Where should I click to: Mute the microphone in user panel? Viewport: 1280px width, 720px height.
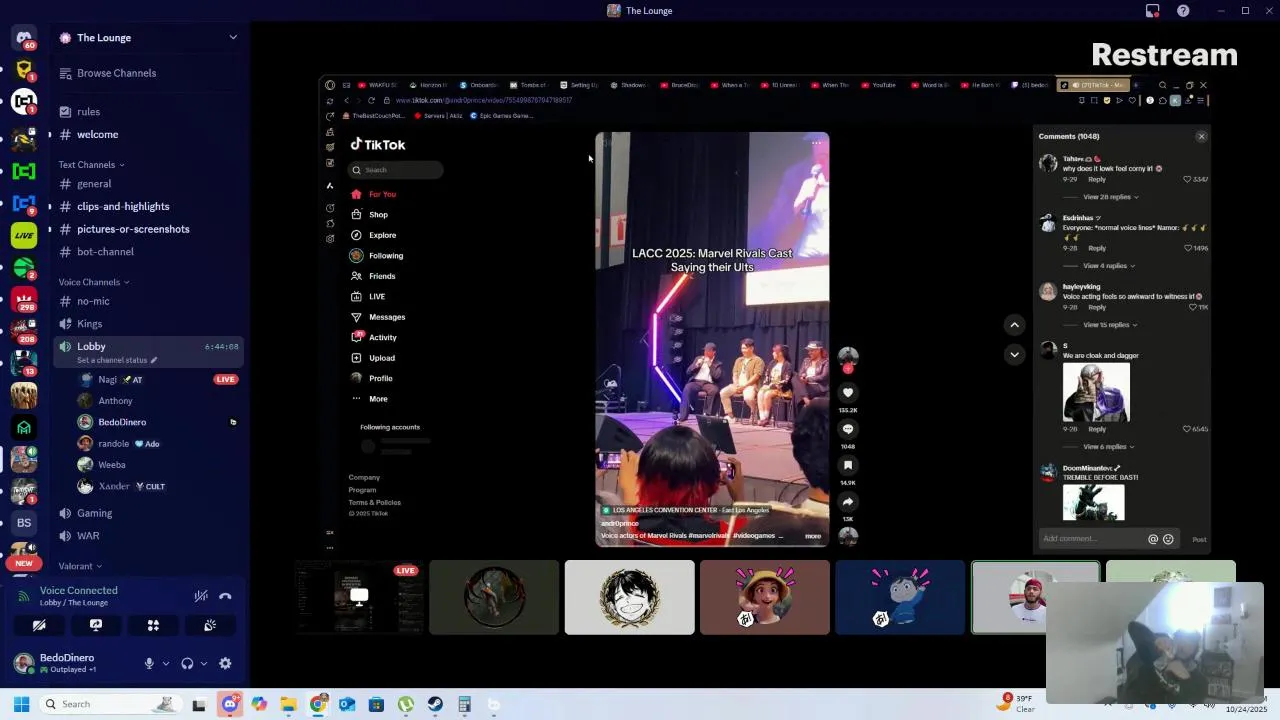point(149,663)
